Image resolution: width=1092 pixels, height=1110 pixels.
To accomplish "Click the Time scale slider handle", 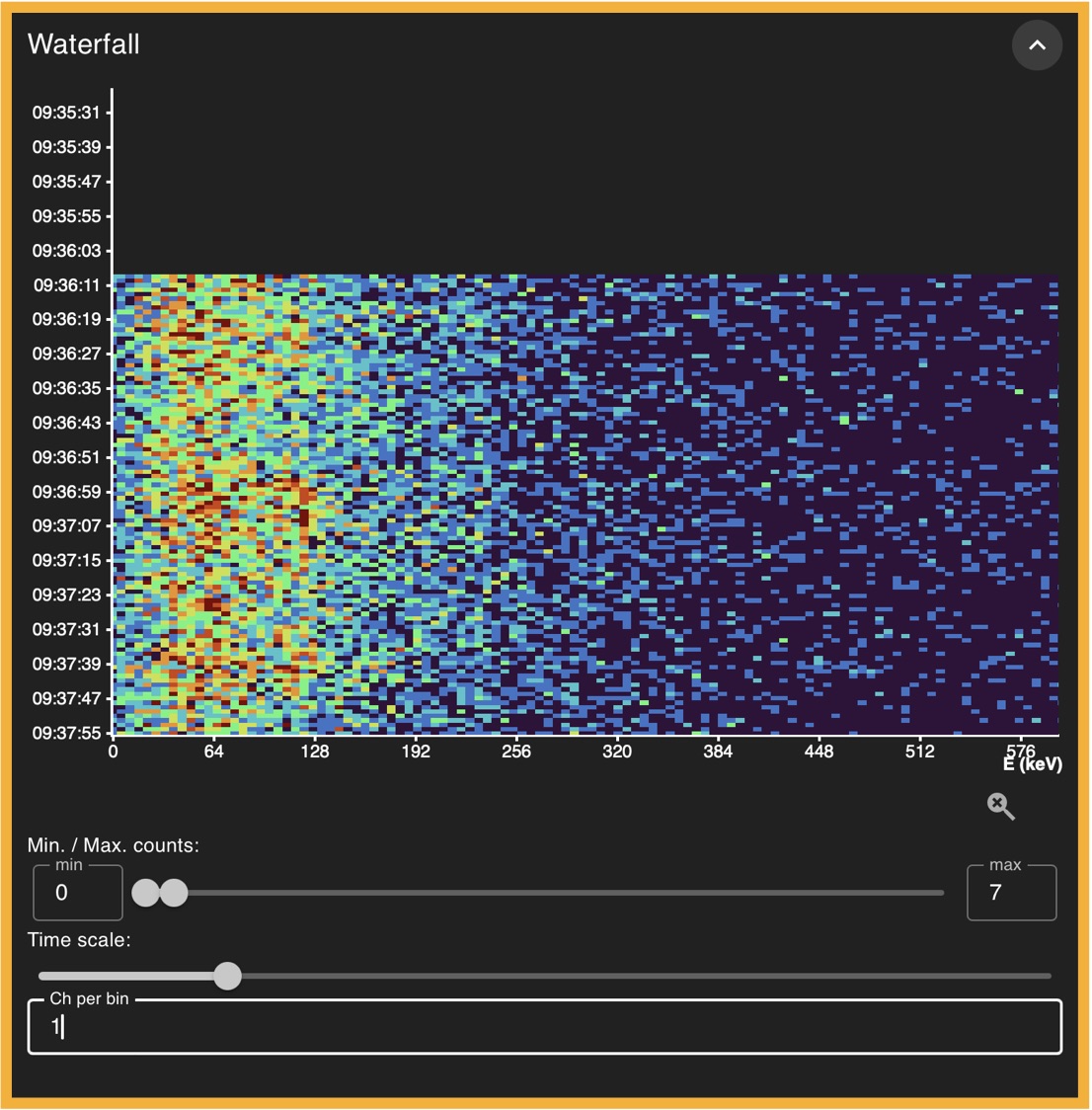I will (x=227, y=976).
